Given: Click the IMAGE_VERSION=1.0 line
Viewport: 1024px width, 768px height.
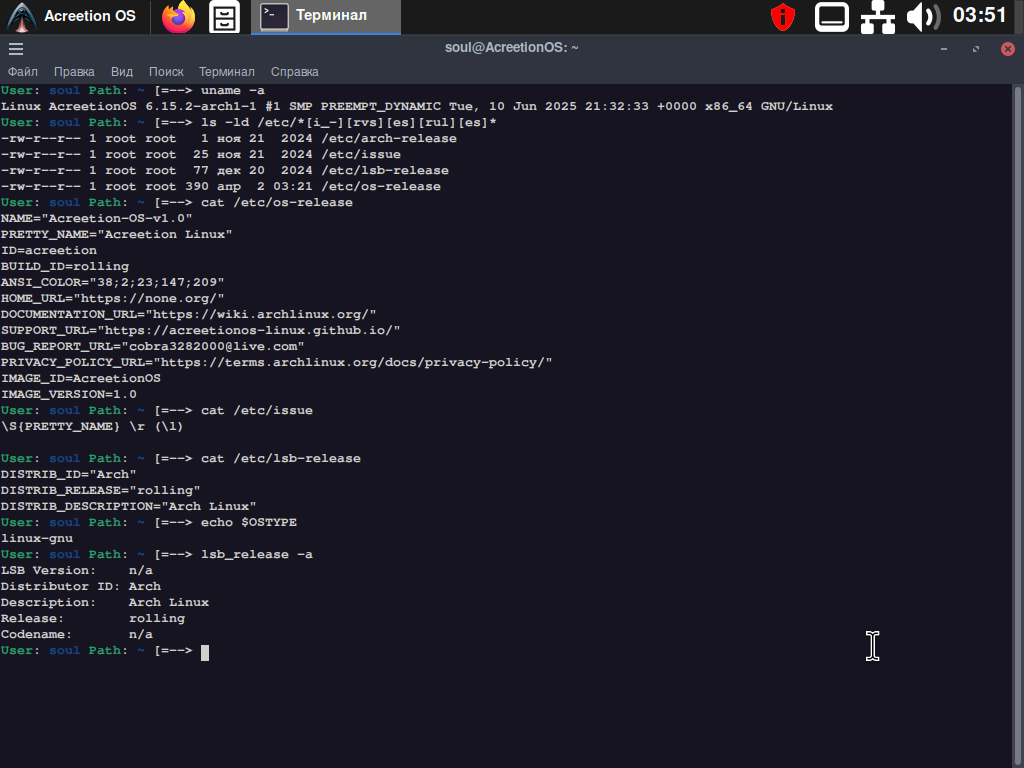Looking at the screenshot, I should (x=69, y=394).
